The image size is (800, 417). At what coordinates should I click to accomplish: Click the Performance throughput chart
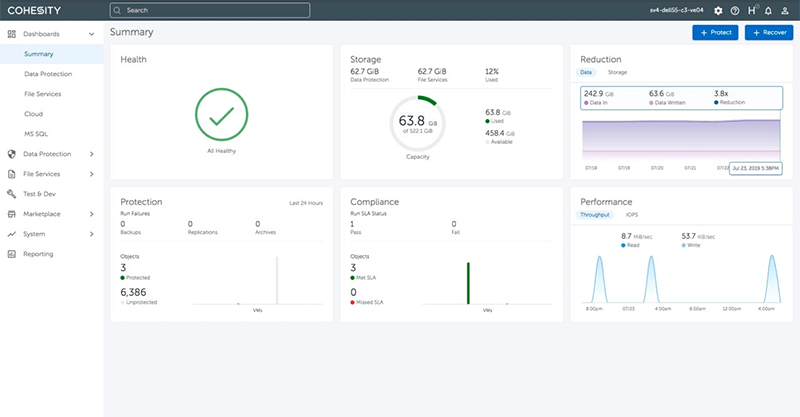(681, 279)
